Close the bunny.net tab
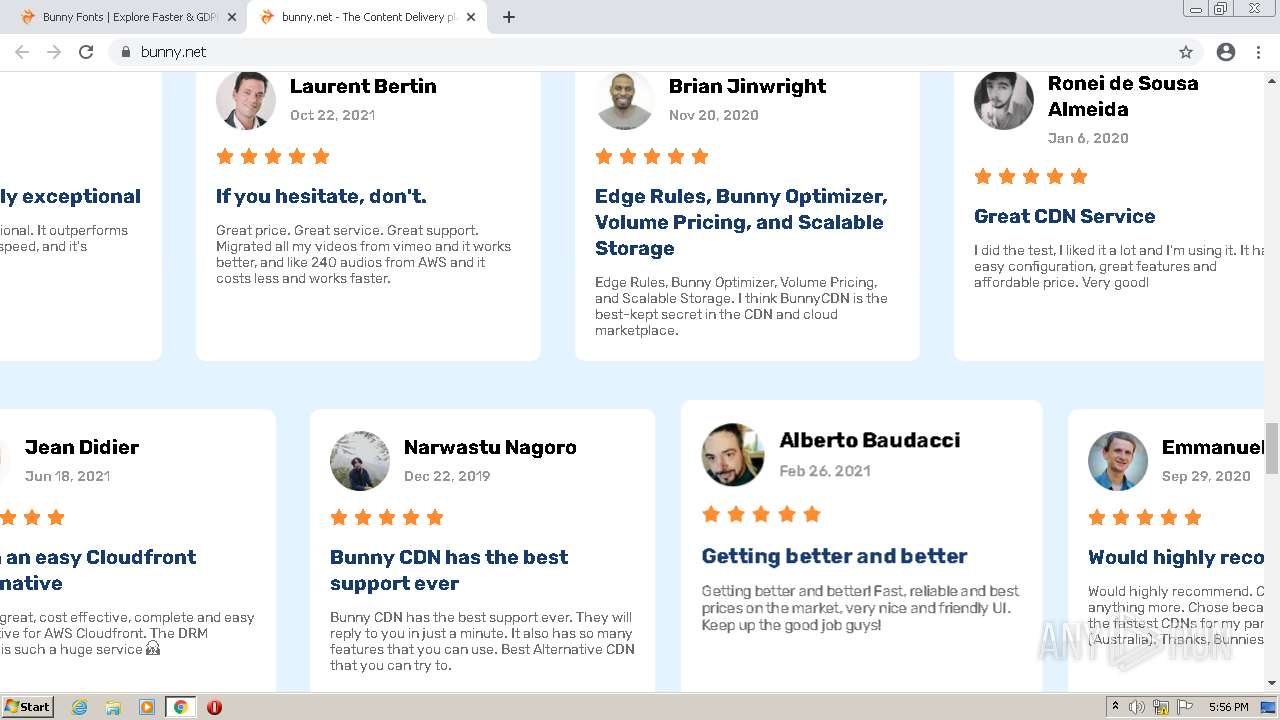This screenshot has height=720, width=1280. coord(472,17)
